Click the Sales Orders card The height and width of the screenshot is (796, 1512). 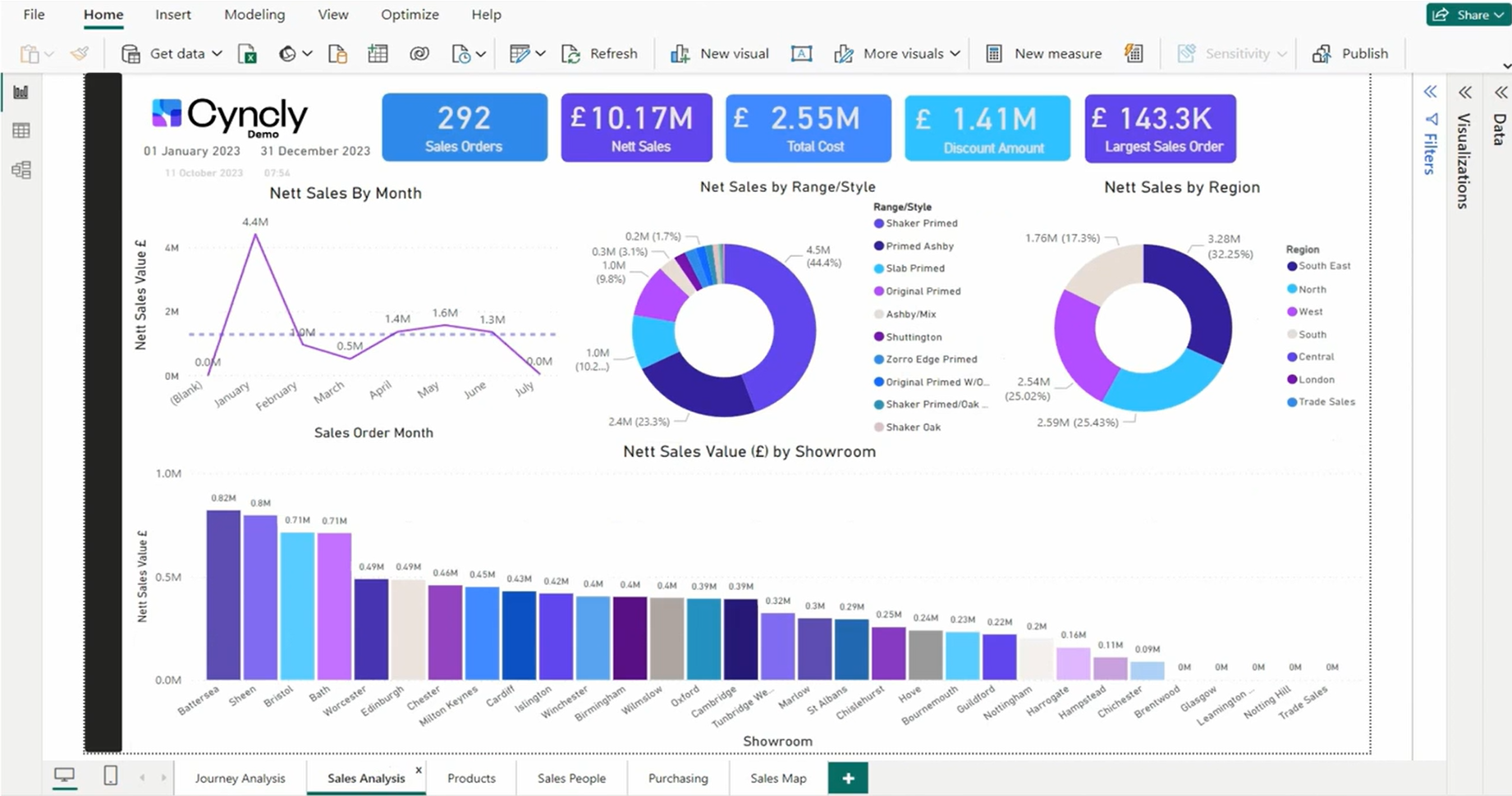(x=465, y=127)
